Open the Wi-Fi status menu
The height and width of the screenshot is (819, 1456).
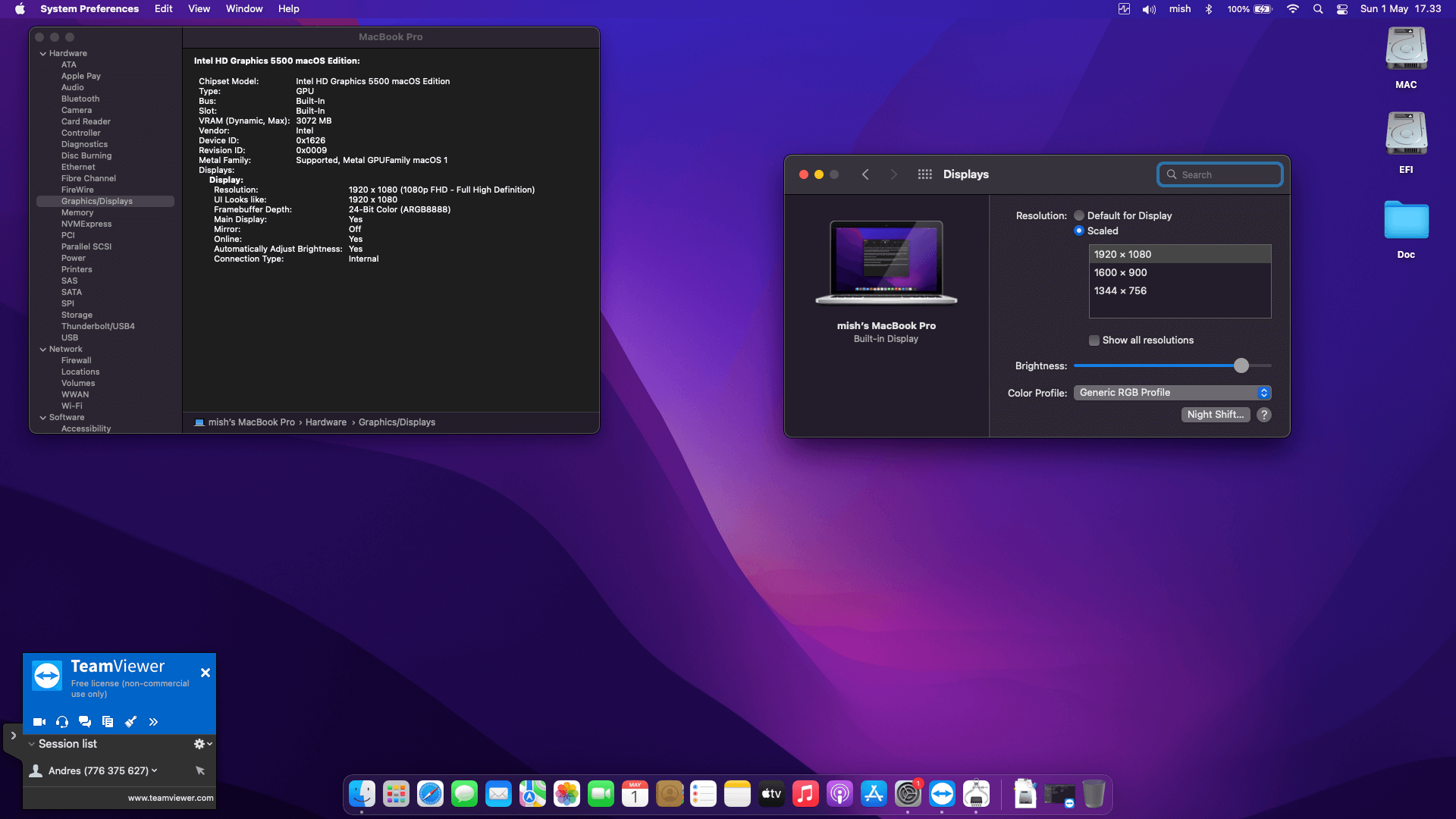point(1293,9)
